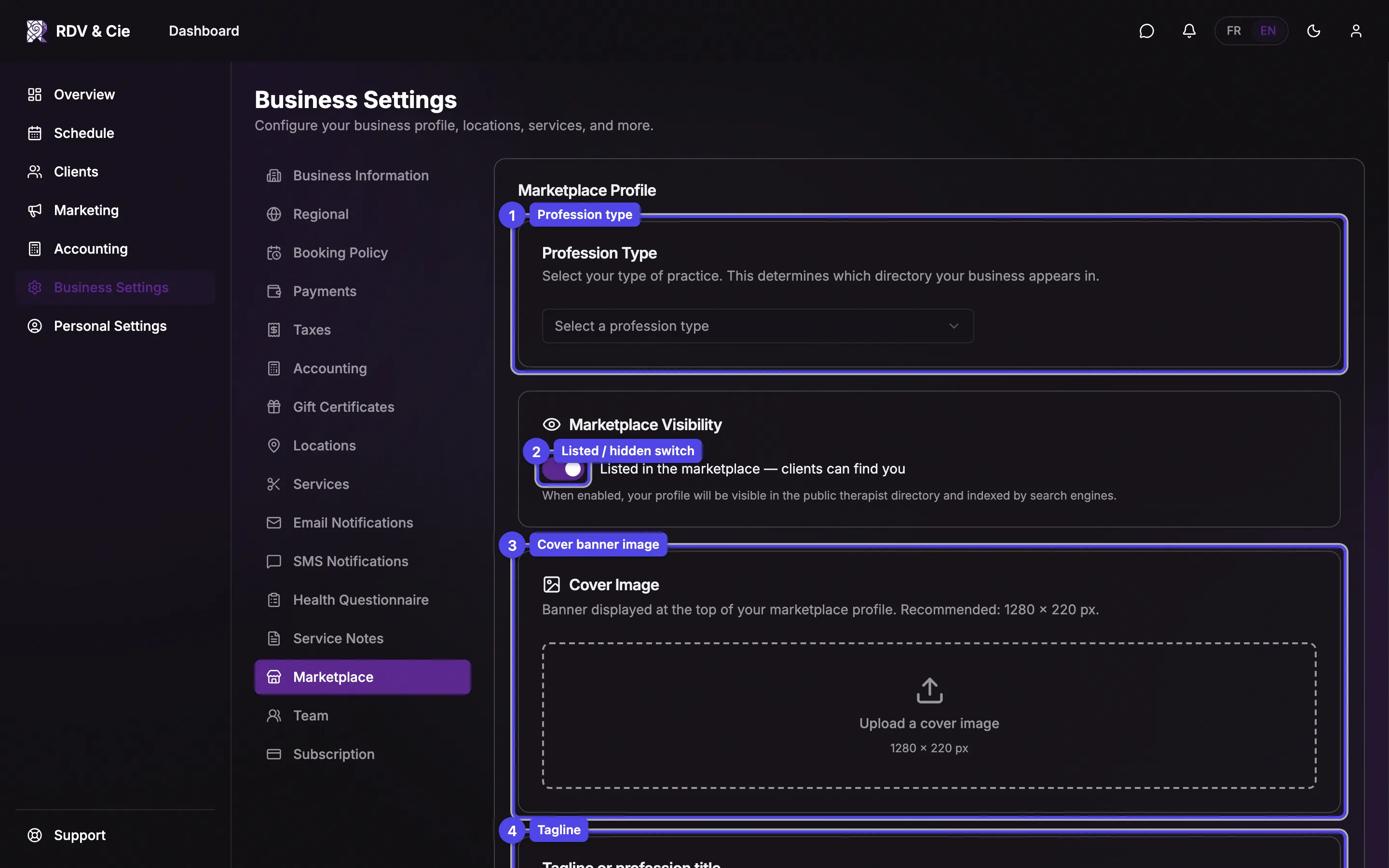This screenshot has width=1389, height=868.
Task: Select Taxes settings section
Action: [x=362, y=330]
